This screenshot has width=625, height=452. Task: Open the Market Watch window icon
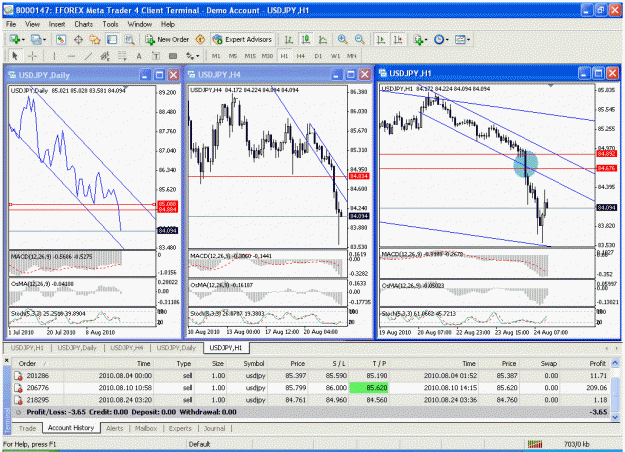point(61,39)
